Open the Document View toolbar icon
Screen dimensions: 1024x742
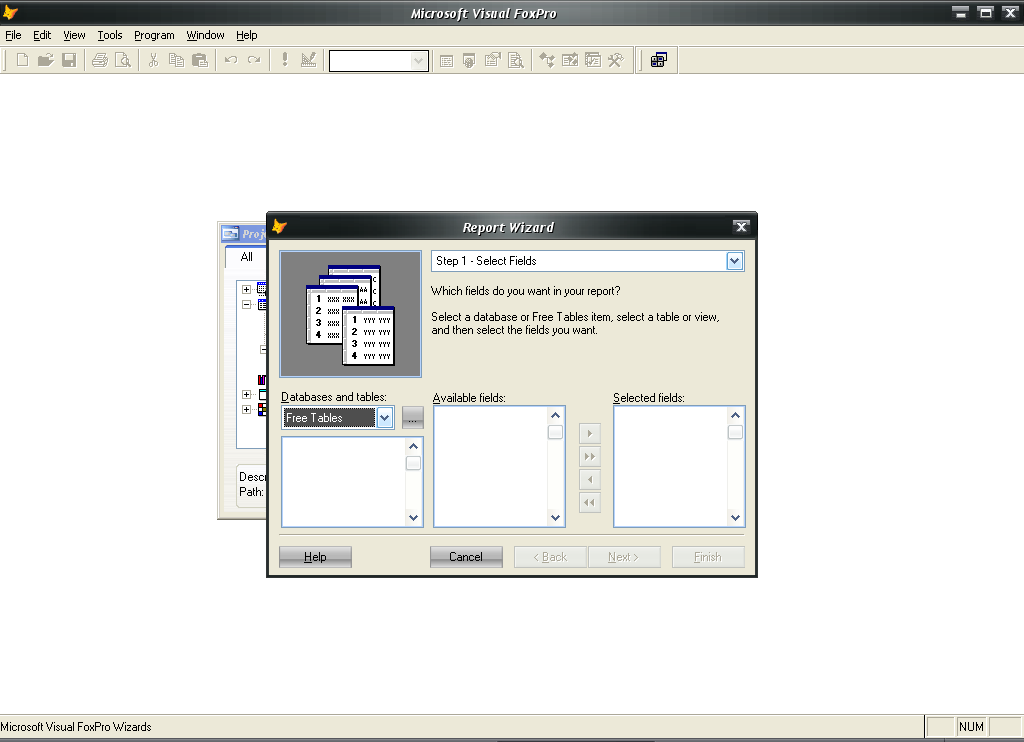tap(516, 61)
